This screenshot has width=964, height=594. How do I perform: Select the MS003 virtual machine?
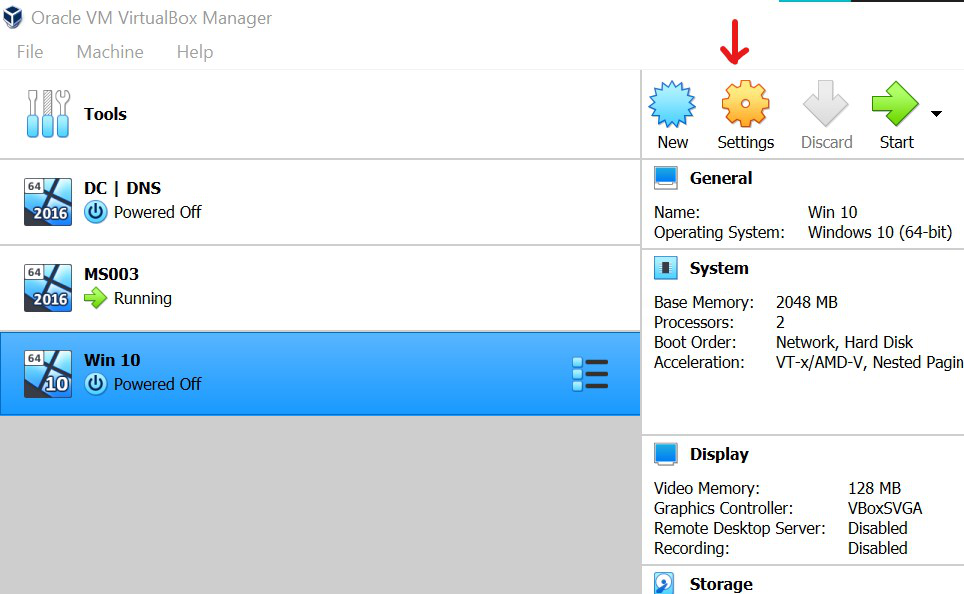320,288
